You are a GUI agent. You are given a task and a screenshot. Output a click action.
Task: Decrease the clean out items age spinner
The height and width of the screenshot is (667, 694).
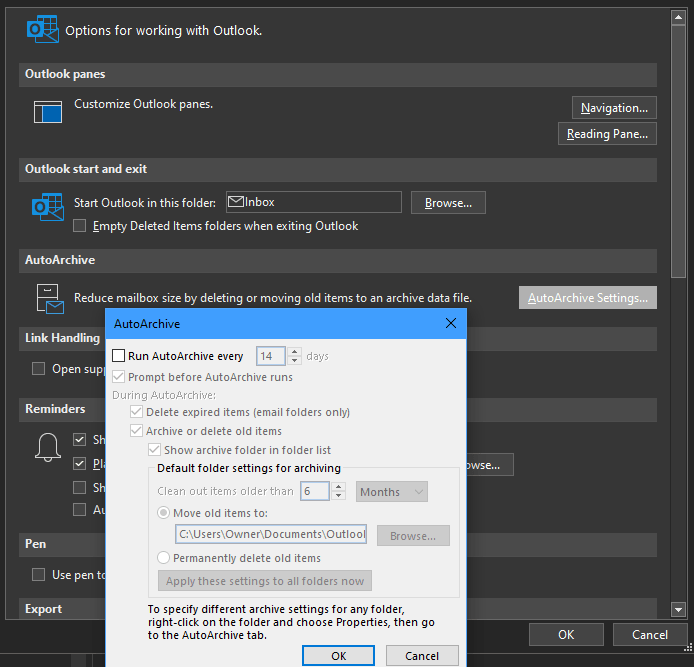coord(338,496)
